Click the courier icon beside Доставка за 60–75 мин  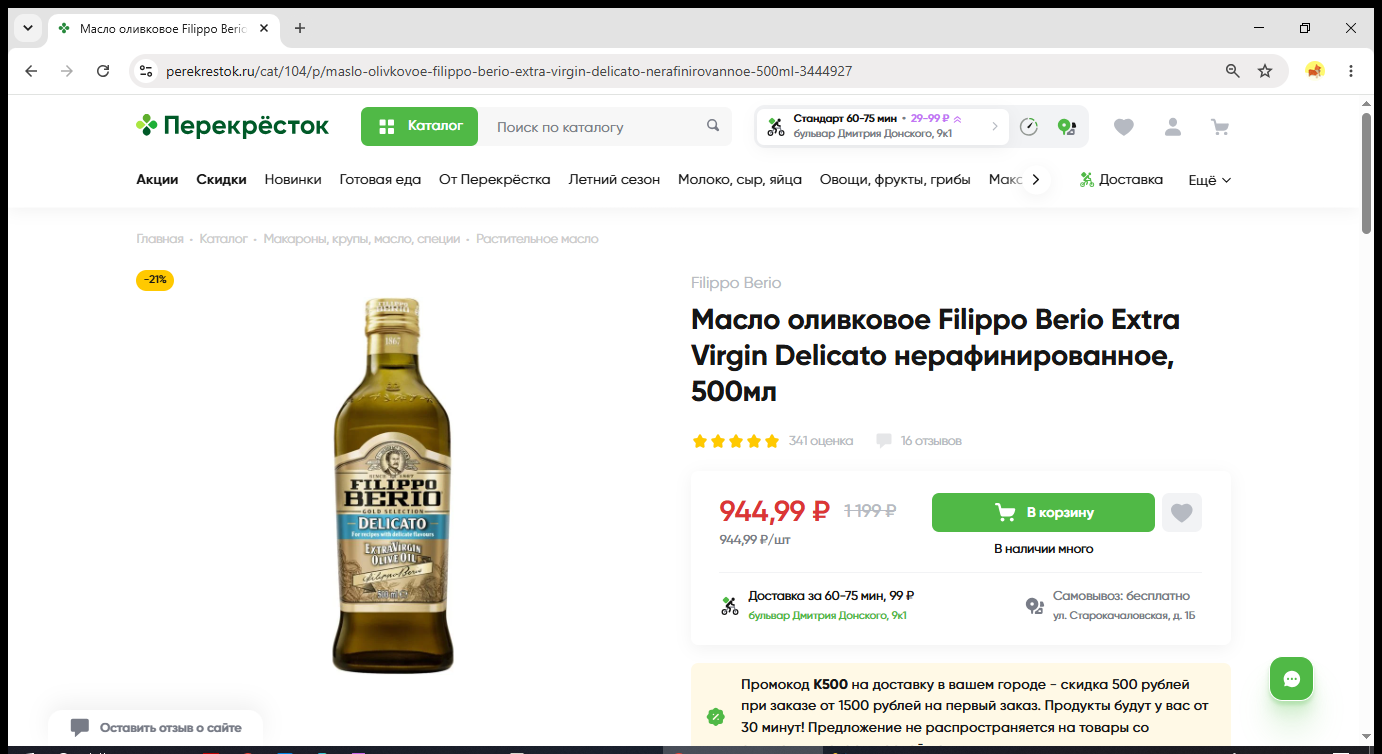(730, 606)
